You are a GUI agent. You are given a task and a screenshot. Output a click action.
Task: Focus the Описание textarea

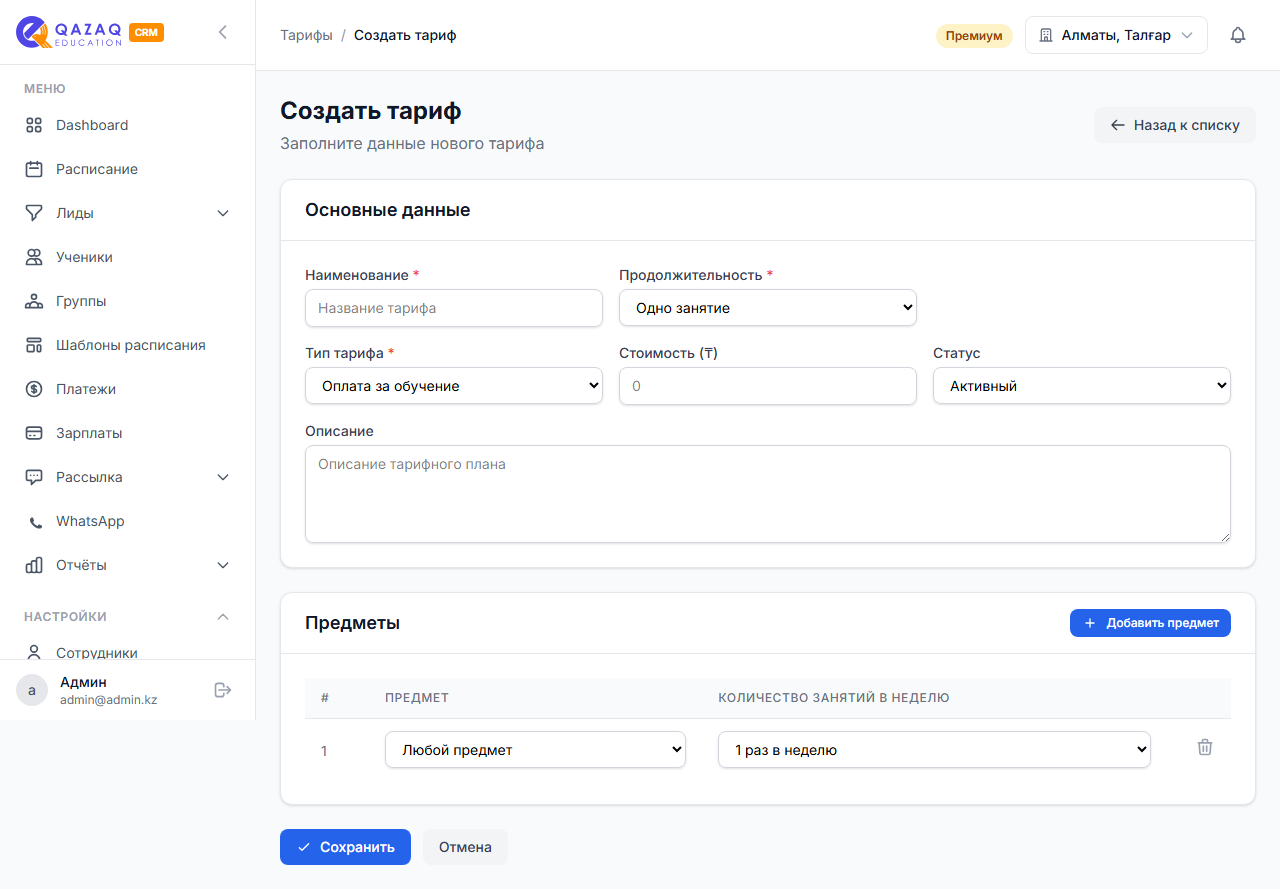point(768,494)
